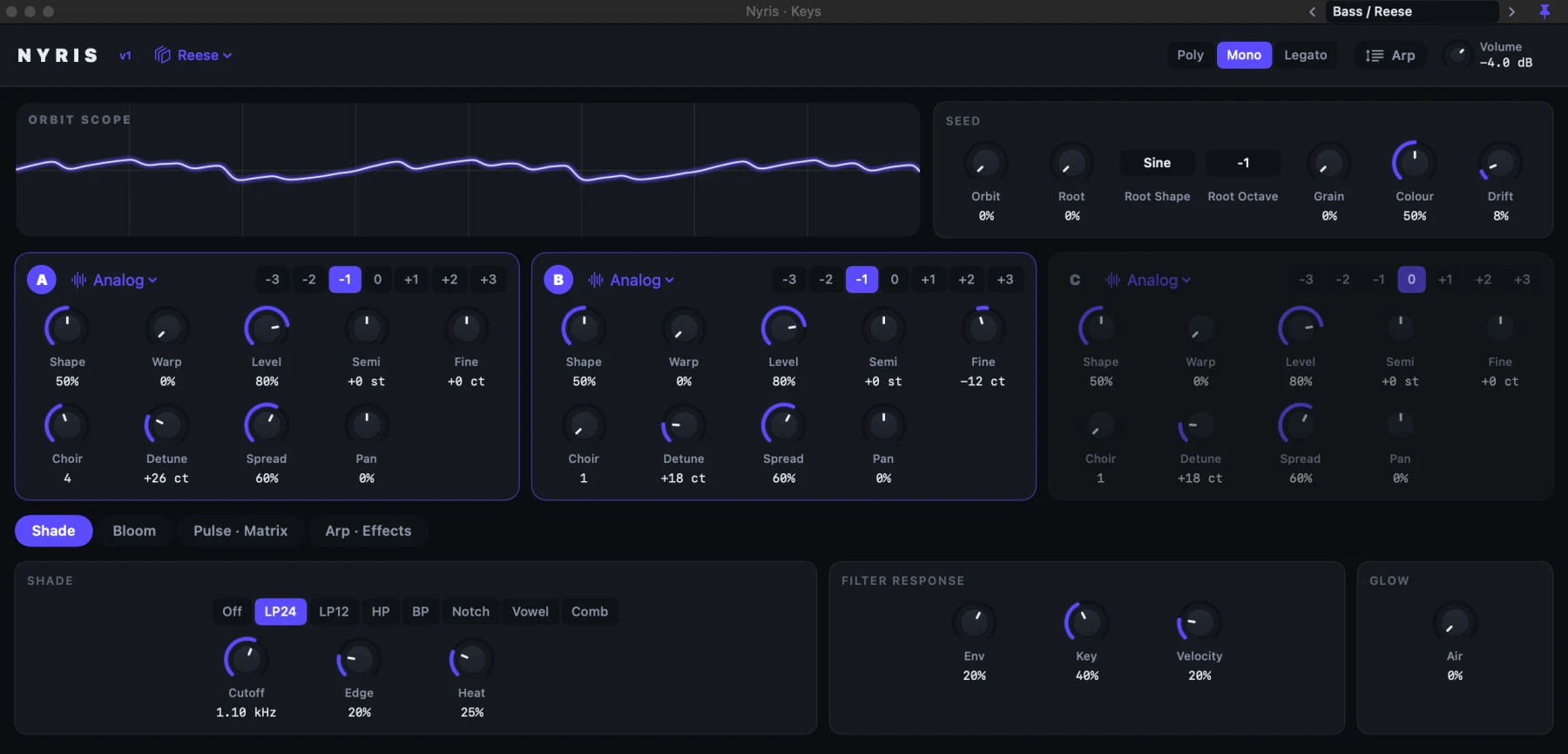Image resolution: width=1568 pixels, height=754 pixels.
Task: Click oscillator C waveform icon
Action: click(x=1112, y=280)
